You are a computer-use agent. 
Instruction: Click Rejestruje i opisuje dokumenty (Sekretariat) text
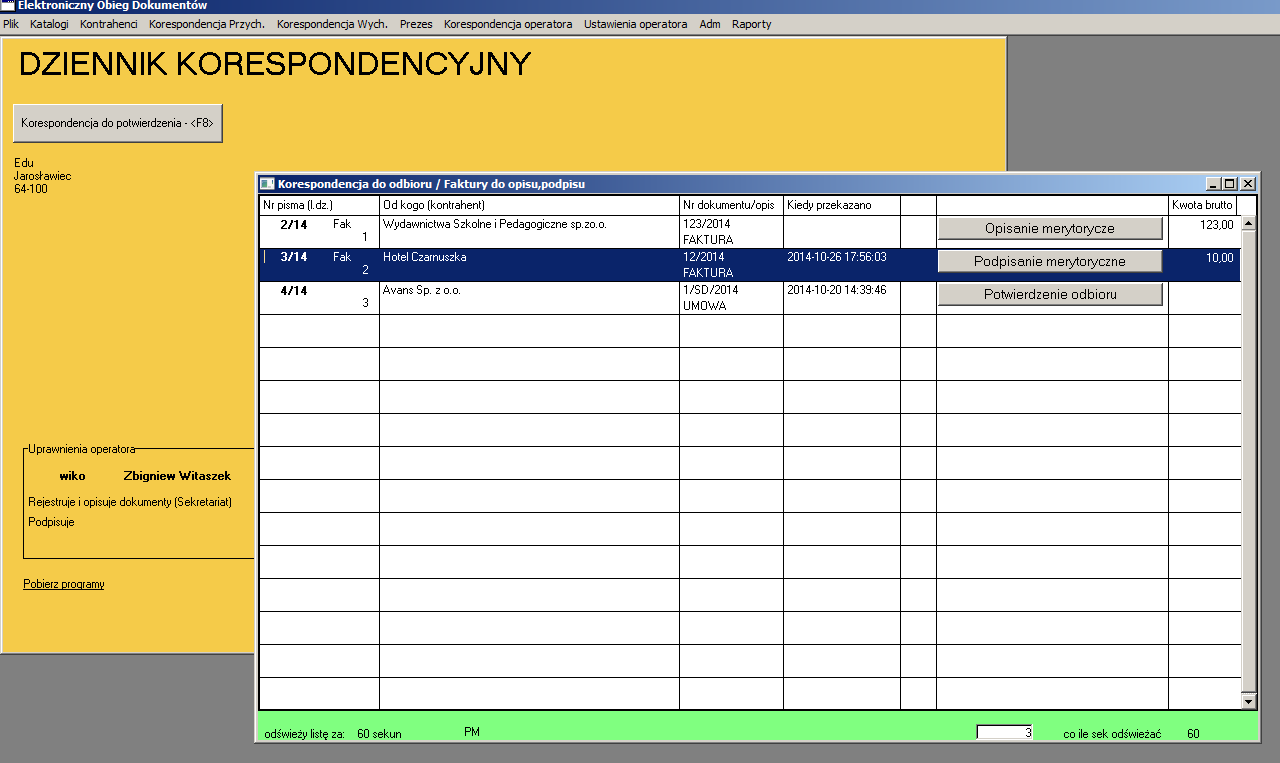(x=130, y=502)
